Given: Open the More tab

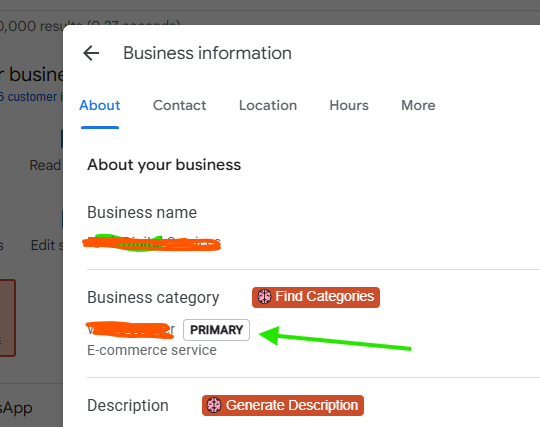Looking at the screenshot, I should point(418,105).
